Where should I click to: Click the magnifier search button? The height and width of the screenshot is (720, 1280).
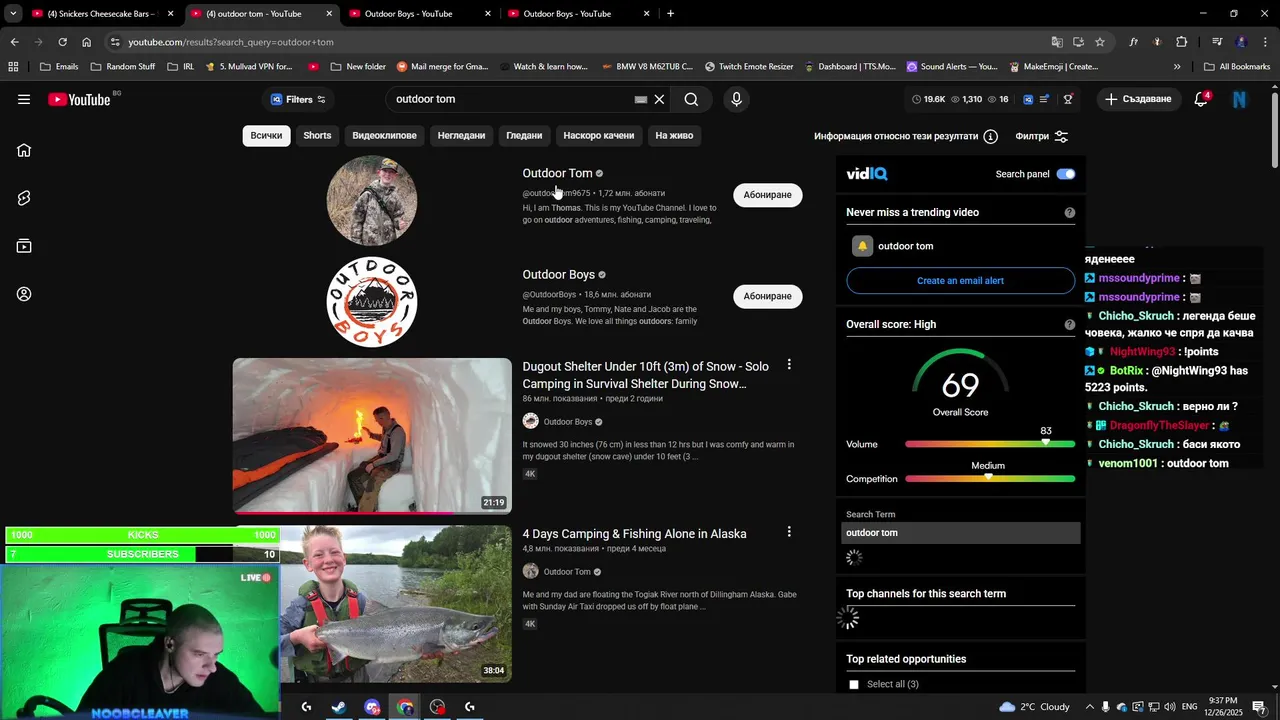[x=691, y=99]
